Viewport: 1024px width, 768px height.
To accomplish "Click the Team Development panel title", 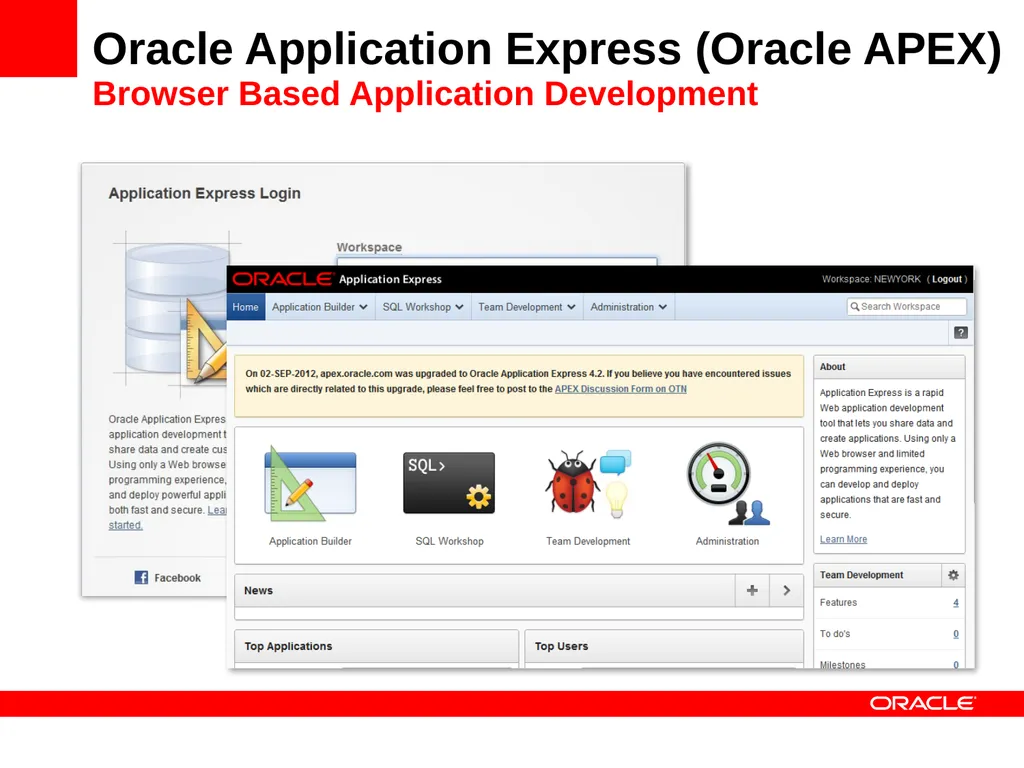I will coord(861,575).
